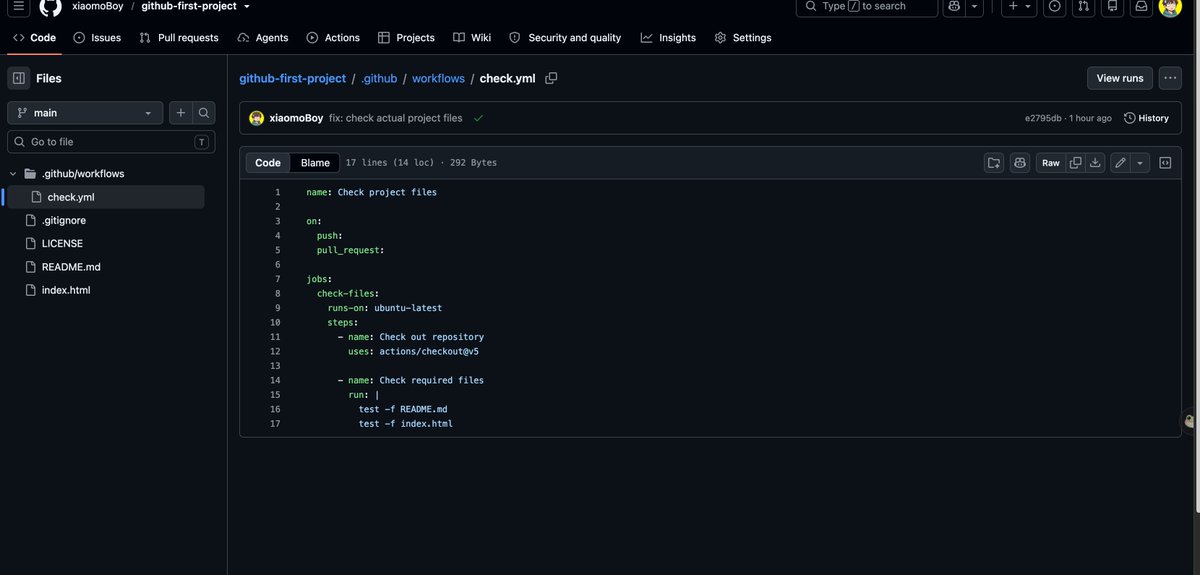
Task: Switch to the Agents tab
Action: pyautogui.click(x=263, y=38)
